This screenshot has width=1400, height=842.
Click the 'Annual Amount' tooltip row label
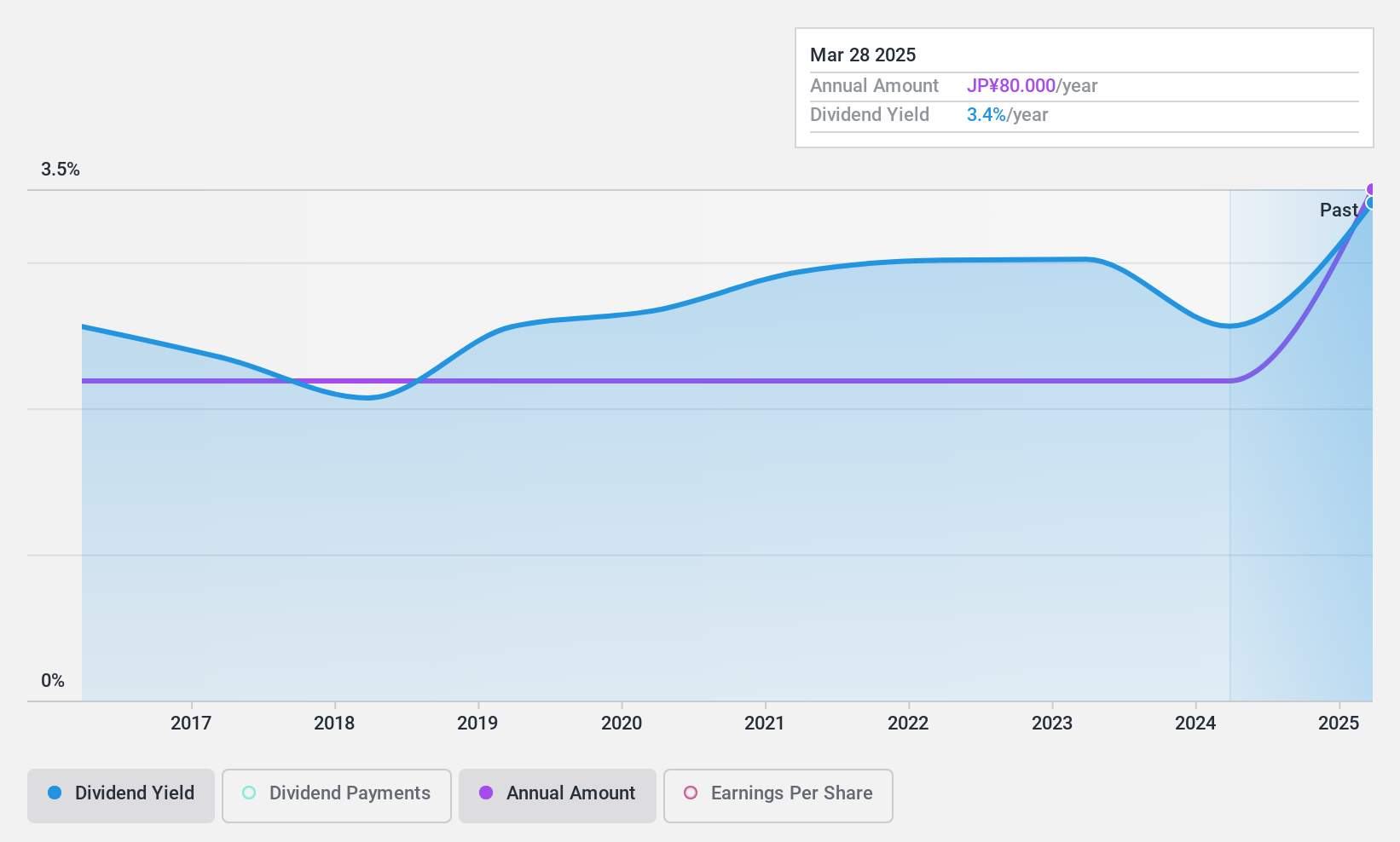coord(874,85)
